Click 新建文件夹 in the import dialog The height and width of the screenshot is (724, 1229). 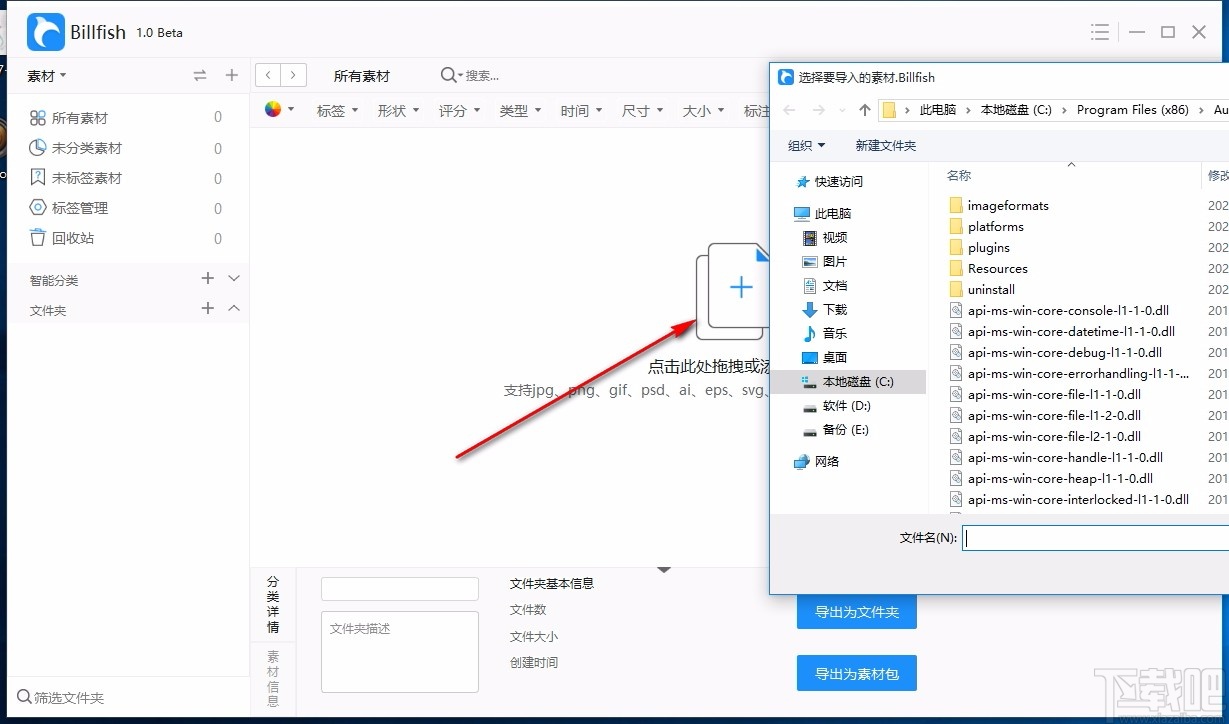885,145
